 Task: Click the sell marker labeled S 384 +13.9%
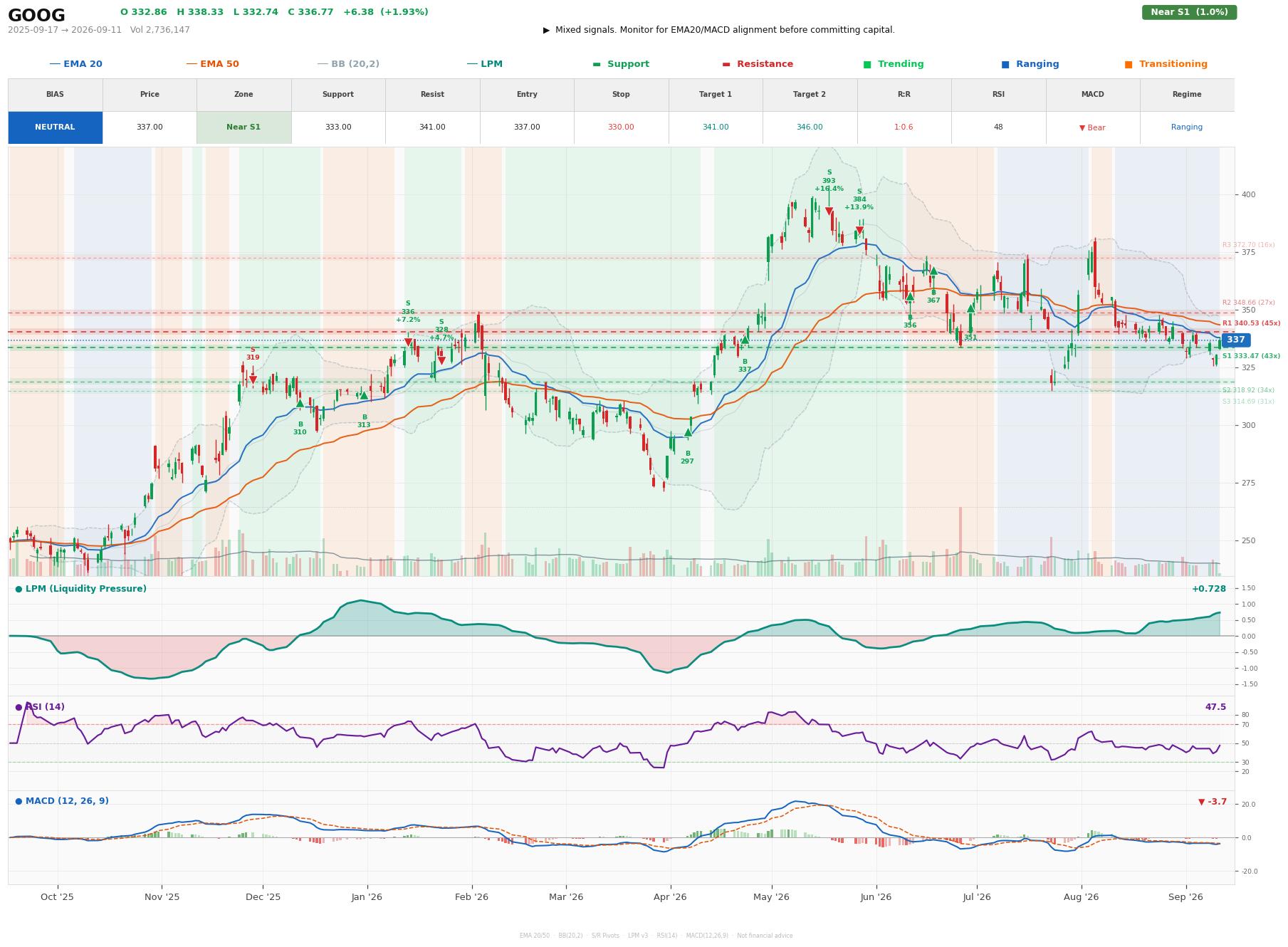tap(859, 230)
